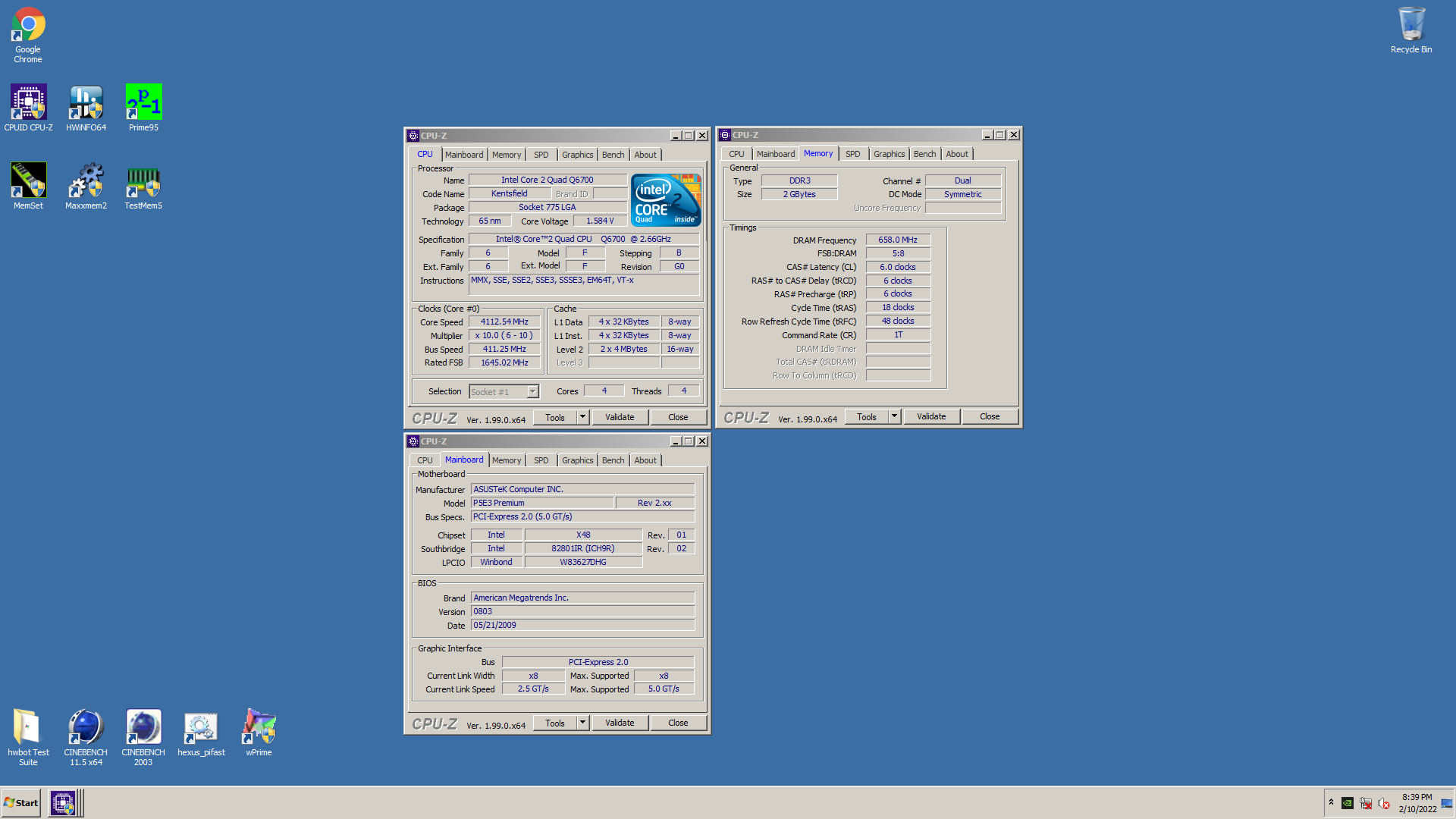Launch wPrime desktop shortcut
1456x819 pixels.
click(259, 733)
